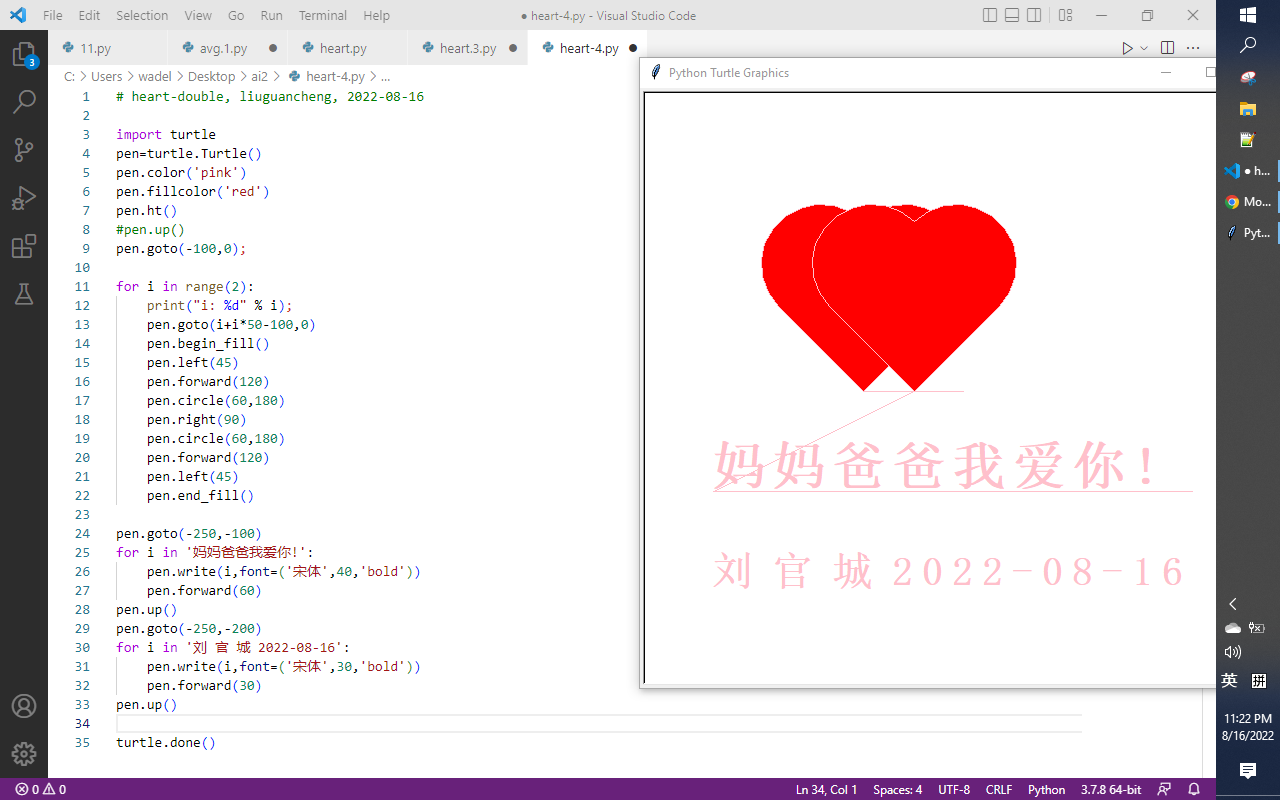
Task: Toggle the bottom panel layout button
Action: [1012, 16]
